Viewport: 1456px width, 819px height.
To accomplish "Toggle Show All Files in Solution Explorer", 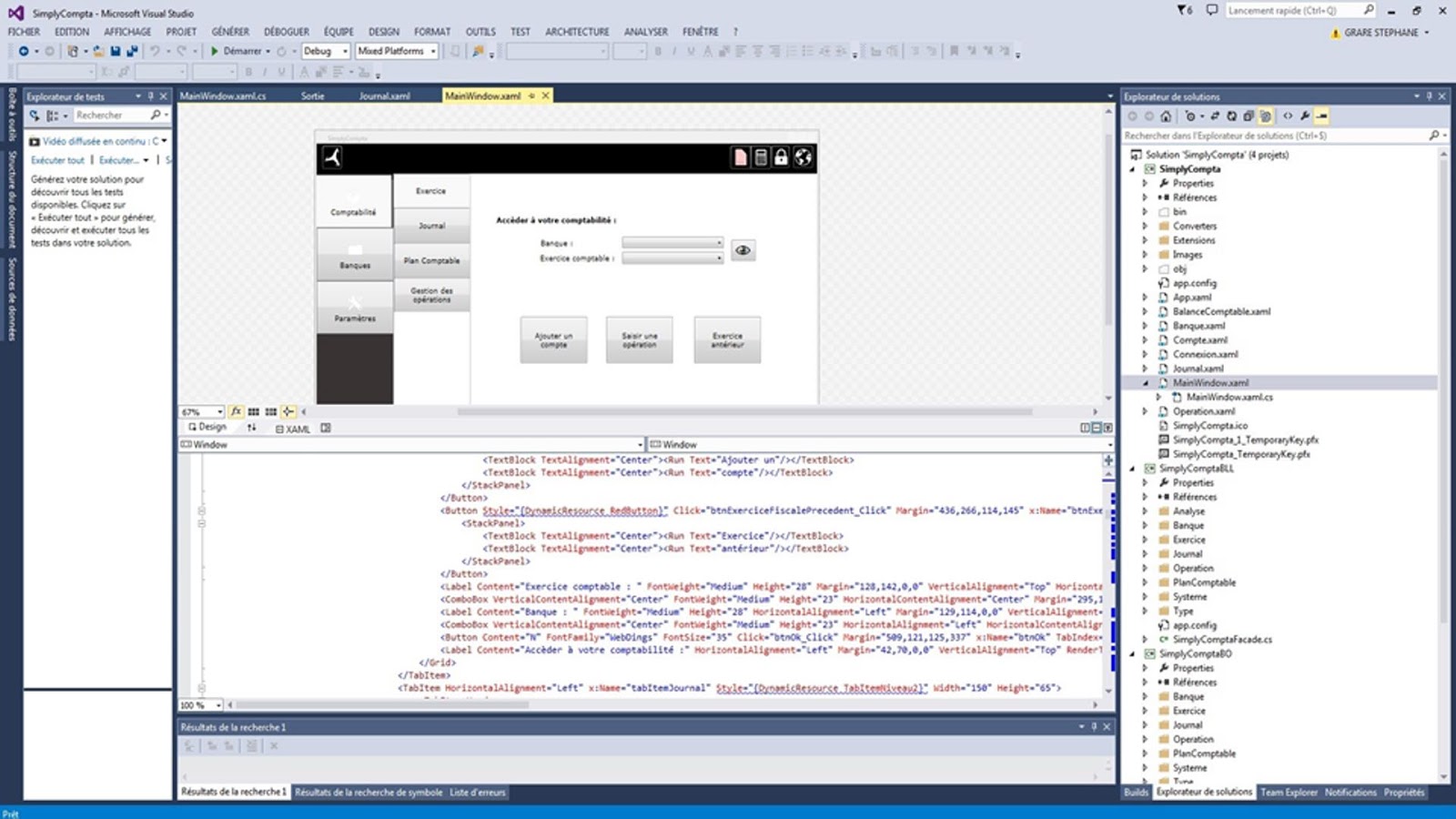I will 1266,116.
